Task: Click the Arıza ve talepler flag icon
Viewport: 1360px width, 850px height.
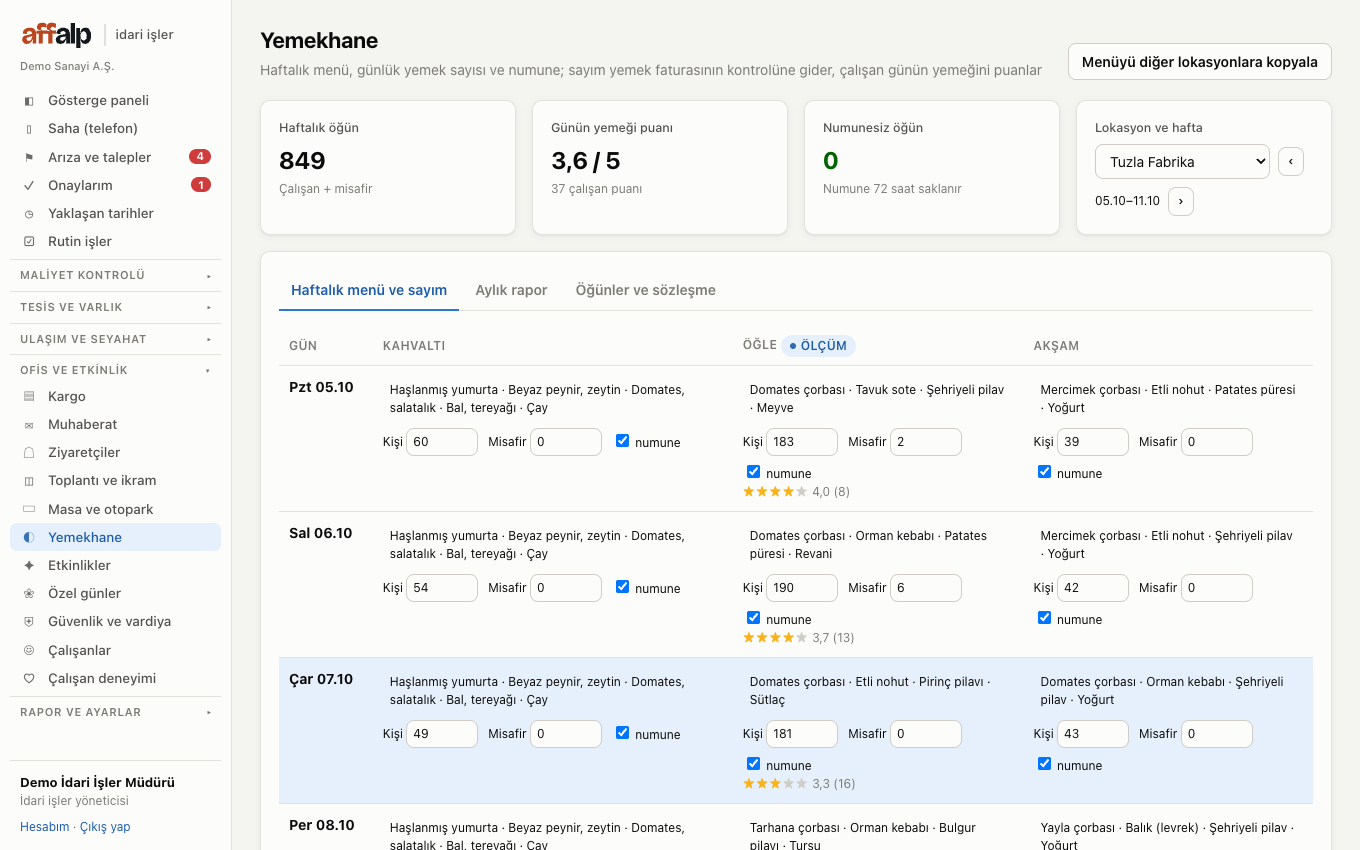Action: coord(29,157)
